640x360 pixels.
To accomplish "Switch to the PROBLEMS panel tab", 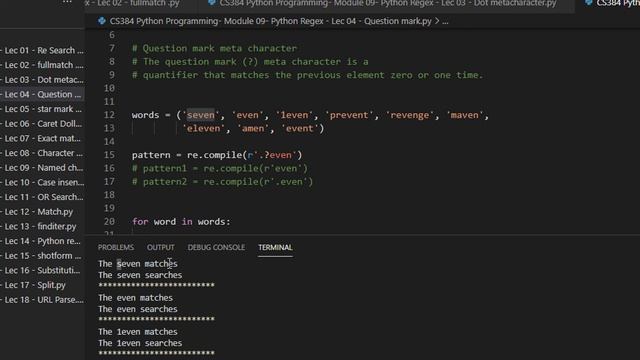I will (116, 247).
